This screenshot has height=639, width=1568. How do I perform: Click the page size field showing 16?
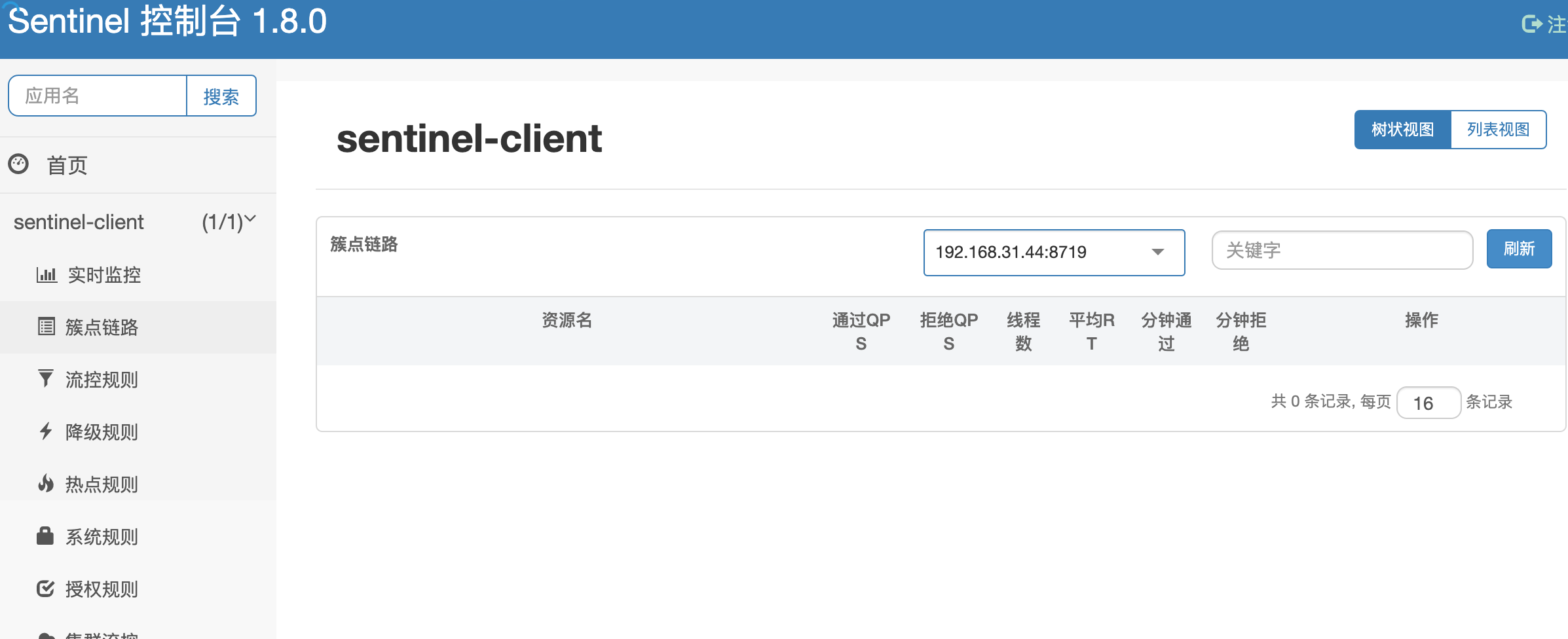(x=1428, y=403)
